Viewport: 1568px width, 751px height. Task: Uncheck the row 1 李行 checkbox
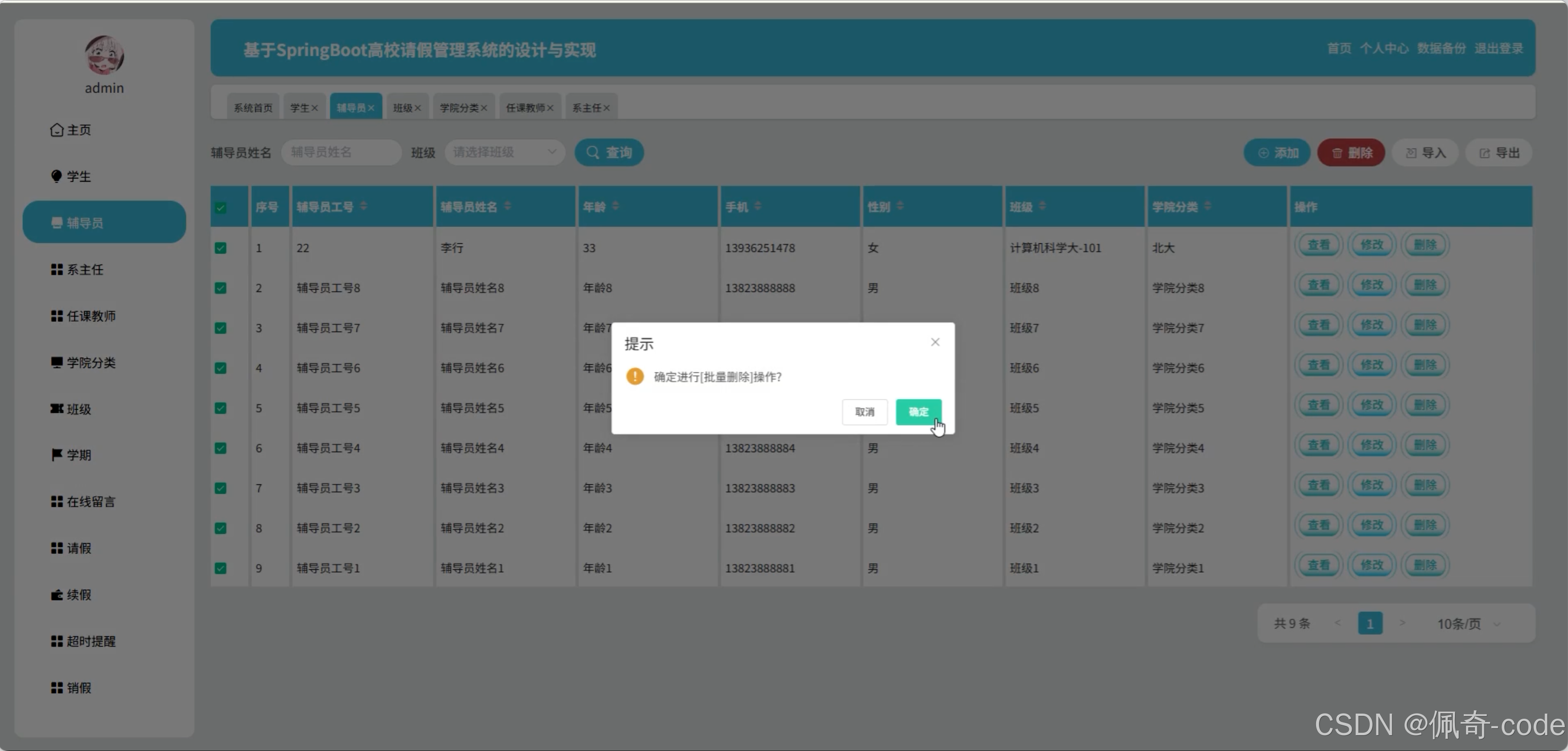(221, 248)
